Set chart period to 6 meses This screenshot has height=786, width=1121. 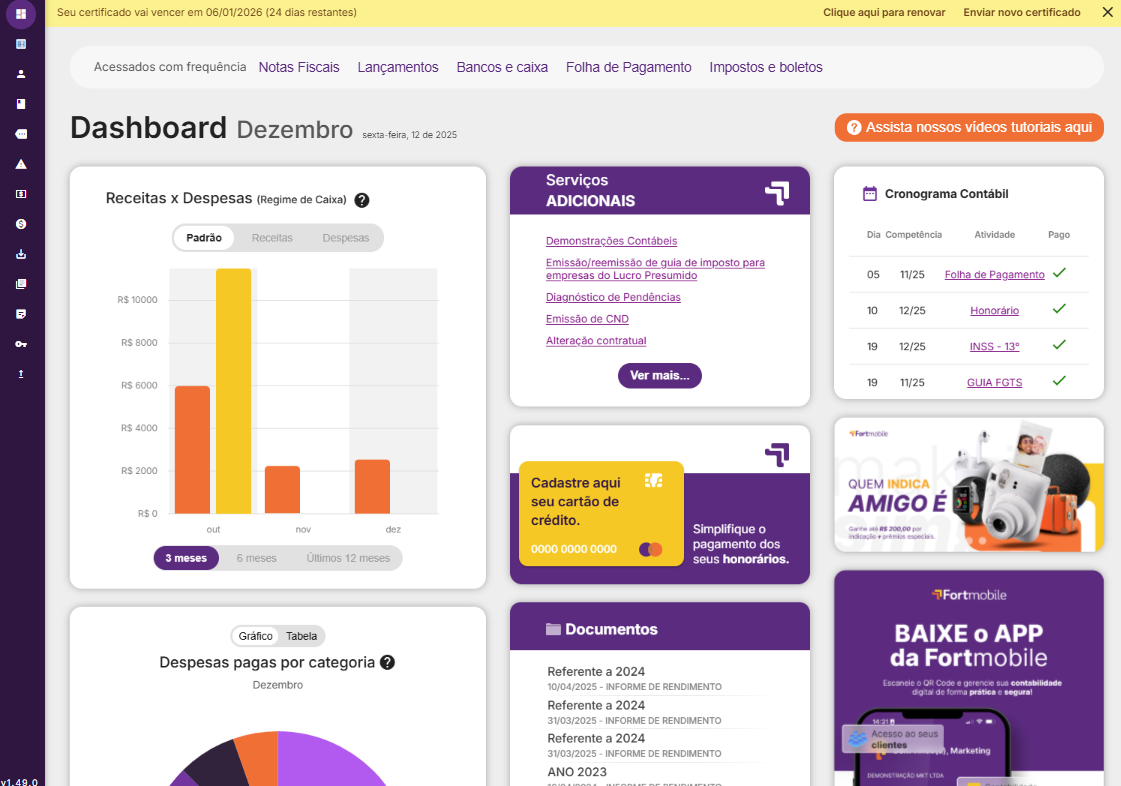256,558
